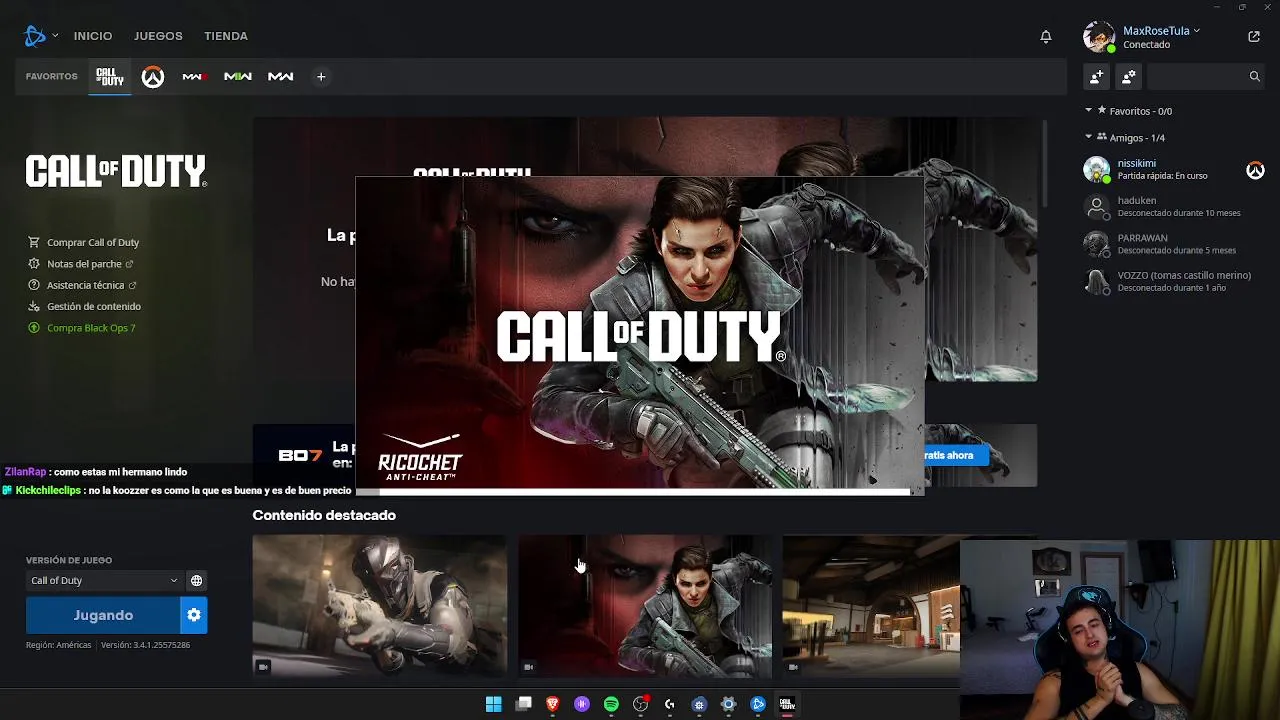
Task: Click the Overwatch icon beside nissikimi
Action: point(1255,171)
